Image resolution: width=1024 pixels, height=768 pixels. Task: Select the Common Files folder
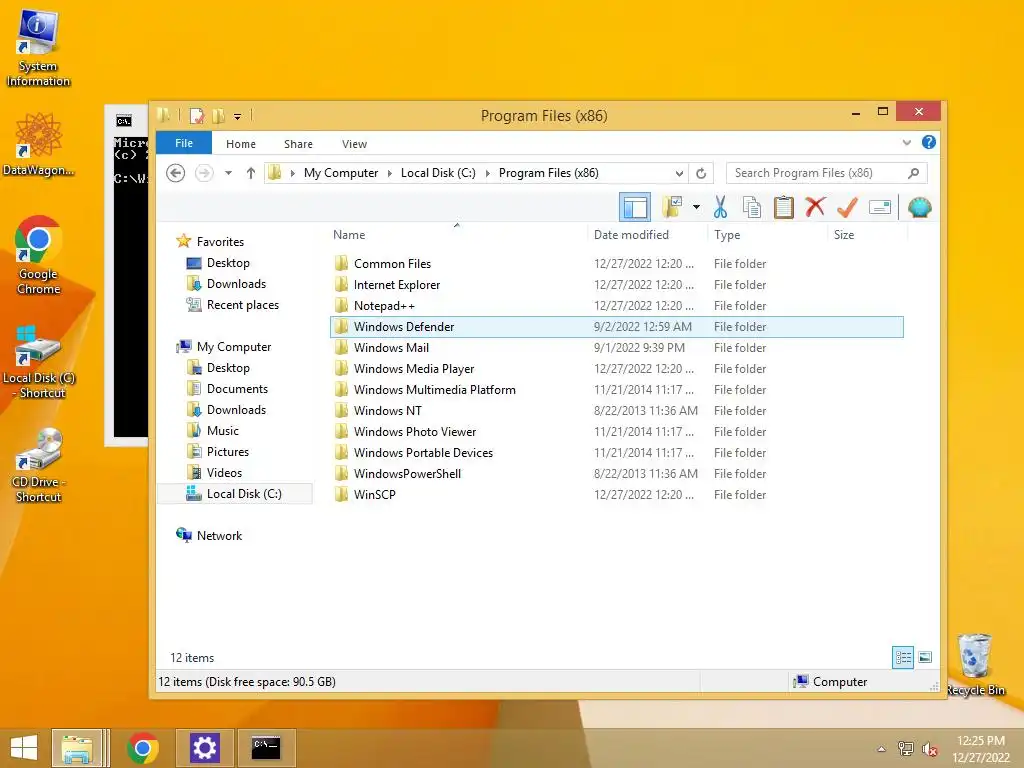(617, 264)
